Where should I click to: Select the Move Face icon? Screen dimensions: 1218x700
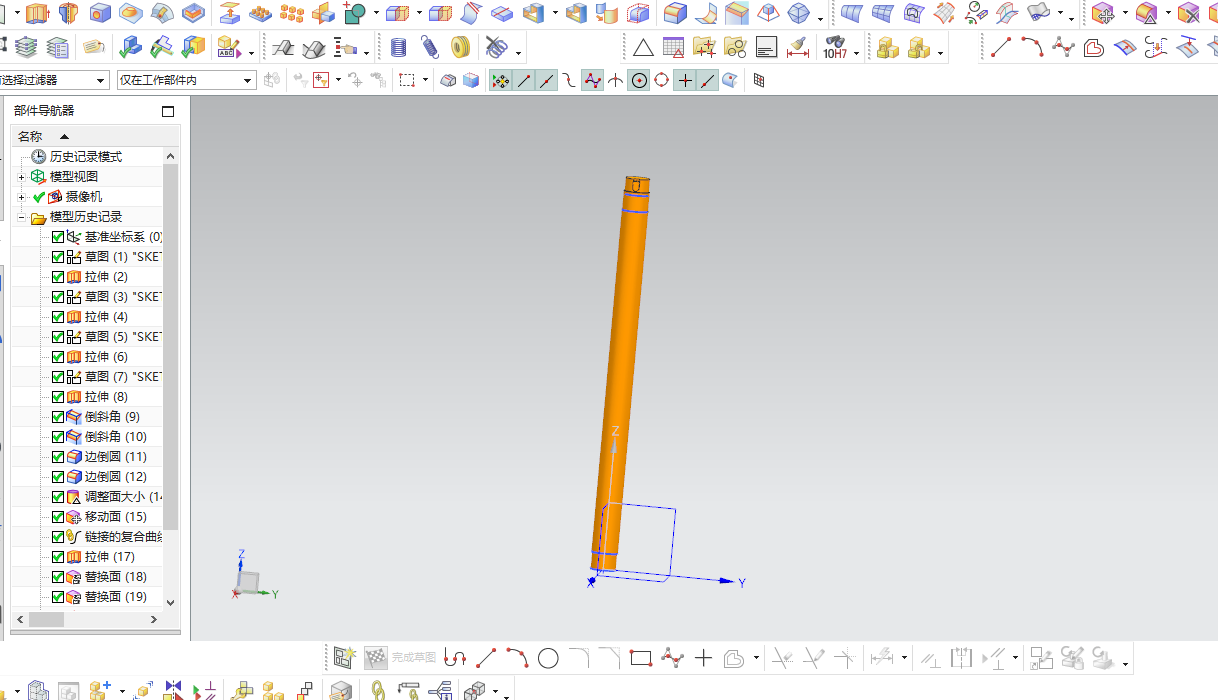point(1103,13)
